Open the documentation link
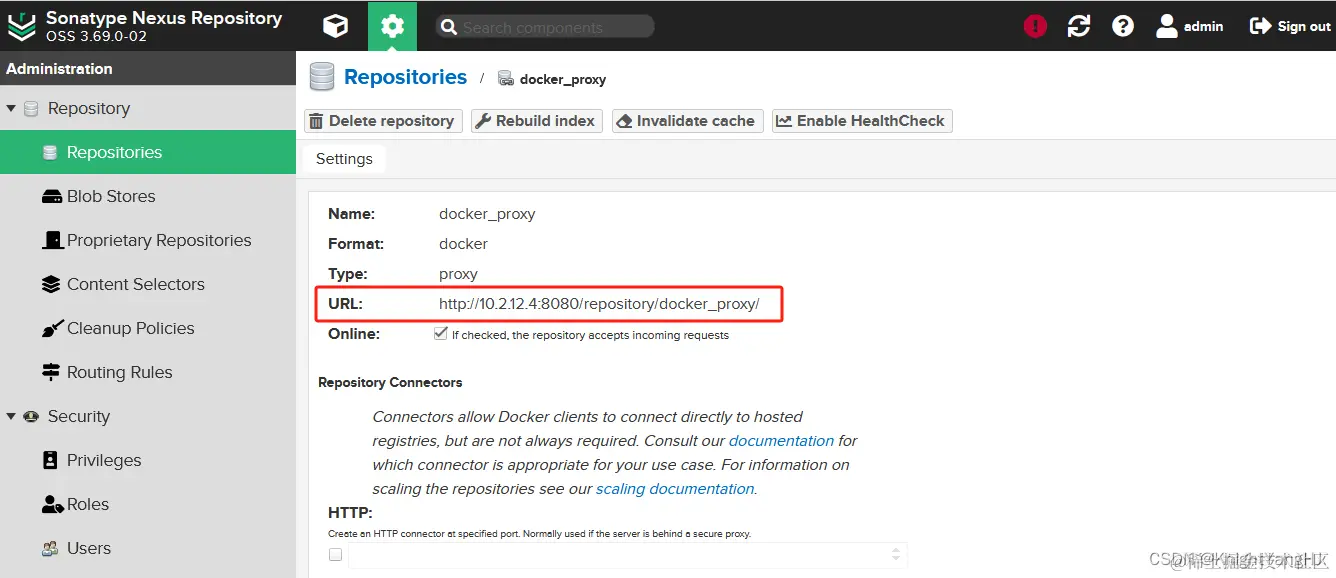 click(x=781, y=441)
